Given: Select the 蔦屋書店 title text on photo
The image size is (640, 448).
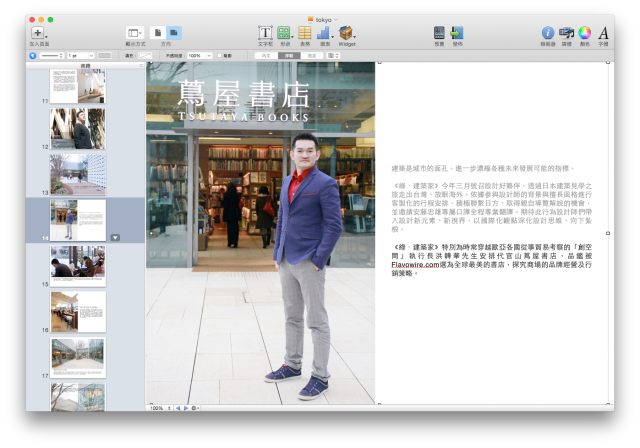Looking at the screenshot, I should (x=243, y=93).
